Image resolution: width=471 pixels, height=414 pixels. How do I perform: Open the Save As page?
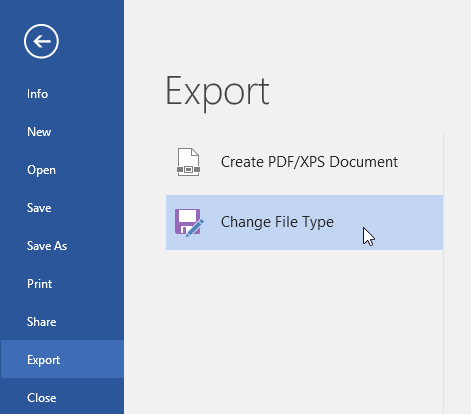pos(47,246)
